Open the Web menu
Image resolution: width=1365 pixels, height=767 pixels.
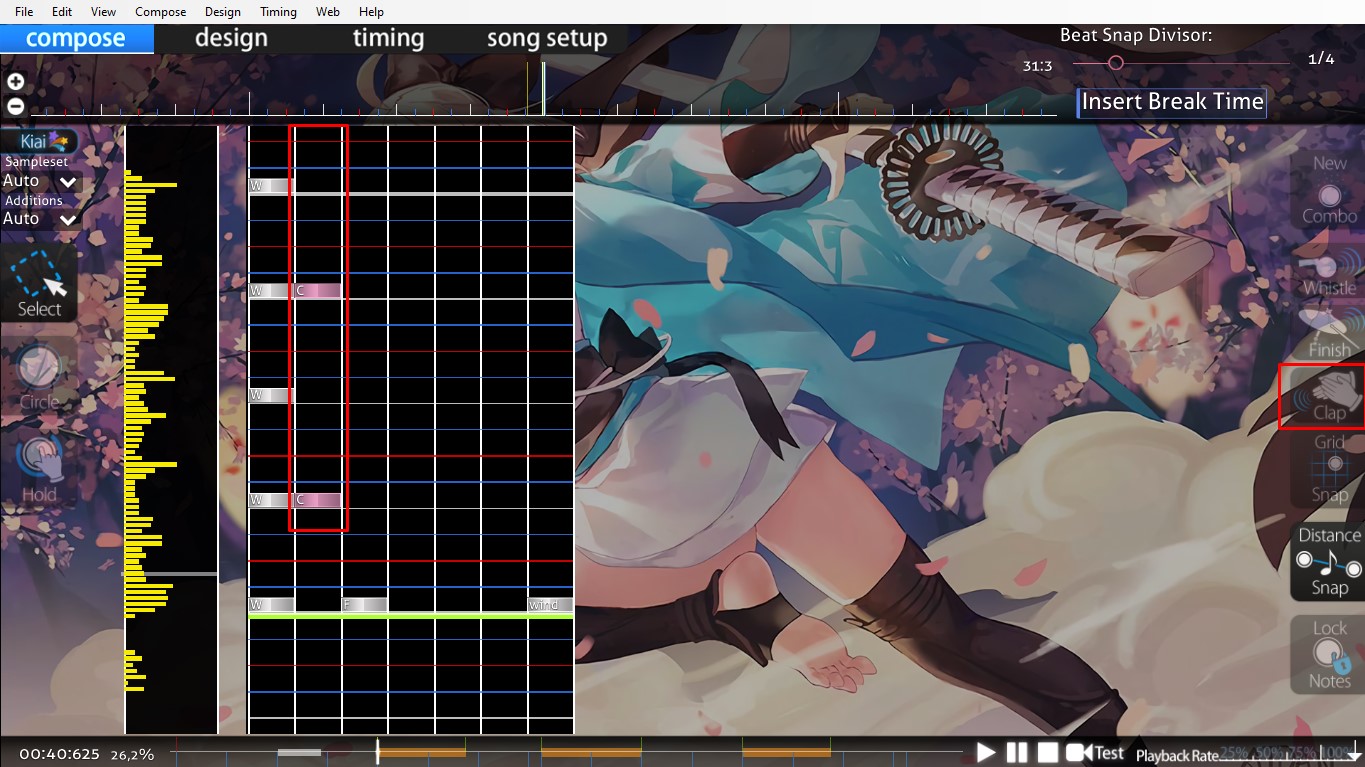pyautogui.click(x=327, y=12)
